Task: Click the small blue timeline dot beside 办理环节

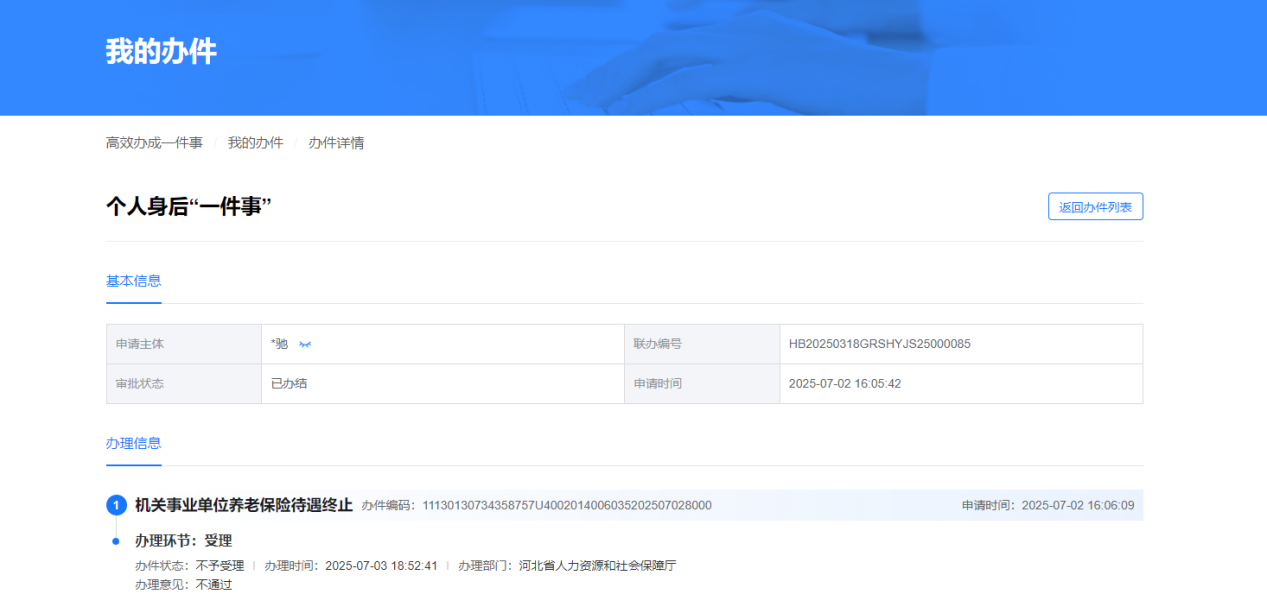Action: [x=116, y=541]
